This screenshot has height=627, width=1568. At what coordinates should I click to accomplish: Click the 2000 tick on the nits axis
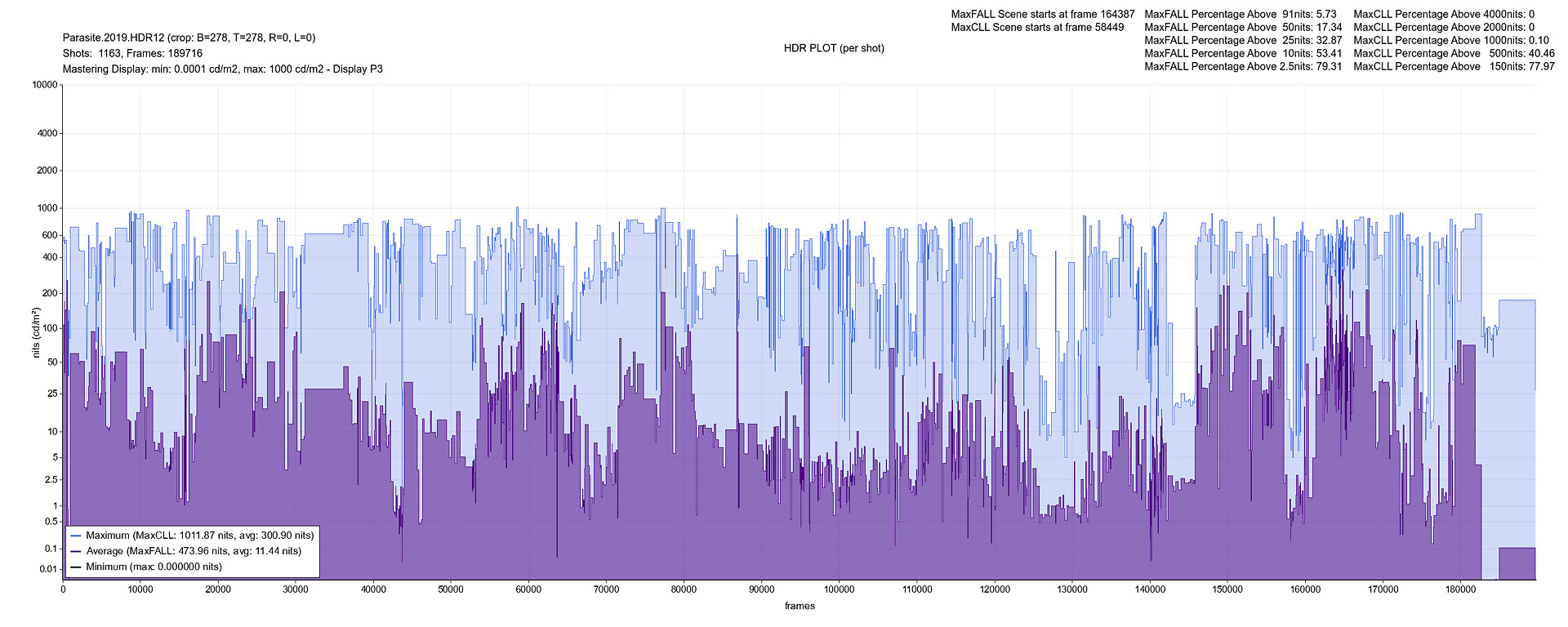pyautogui.click(x=47, y=171)
